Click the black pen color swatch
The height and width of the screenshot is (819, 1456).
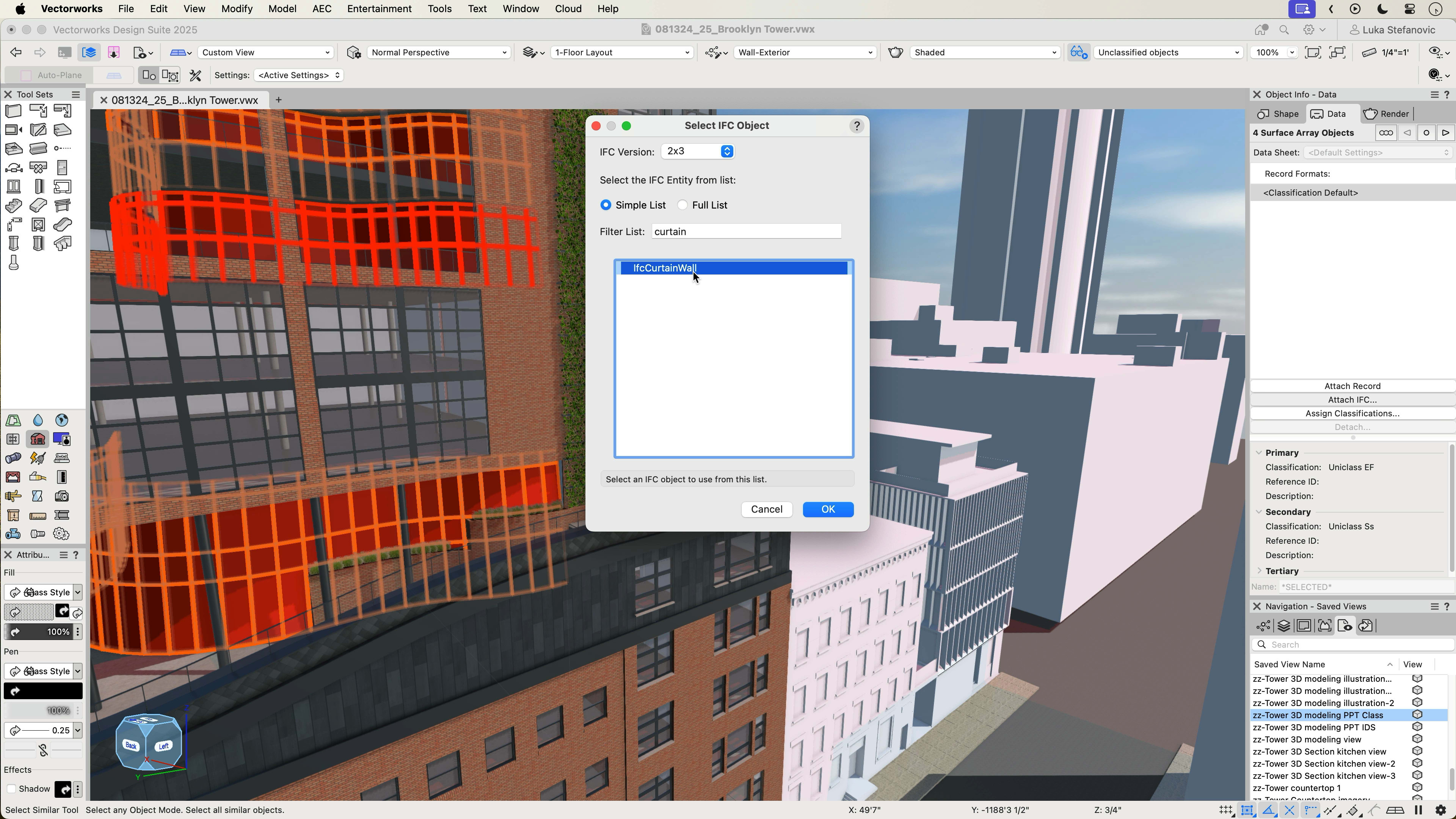44,691
